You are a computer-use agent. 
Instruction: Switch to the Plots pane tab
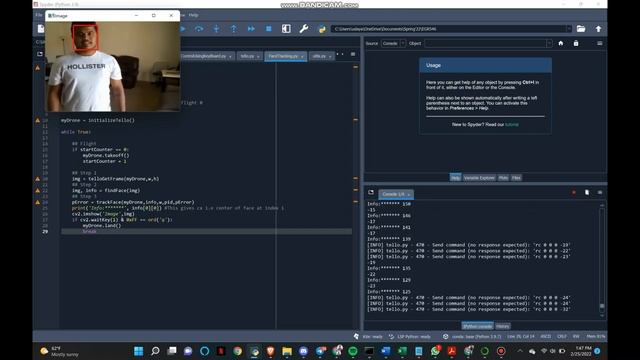click(503, 178)
